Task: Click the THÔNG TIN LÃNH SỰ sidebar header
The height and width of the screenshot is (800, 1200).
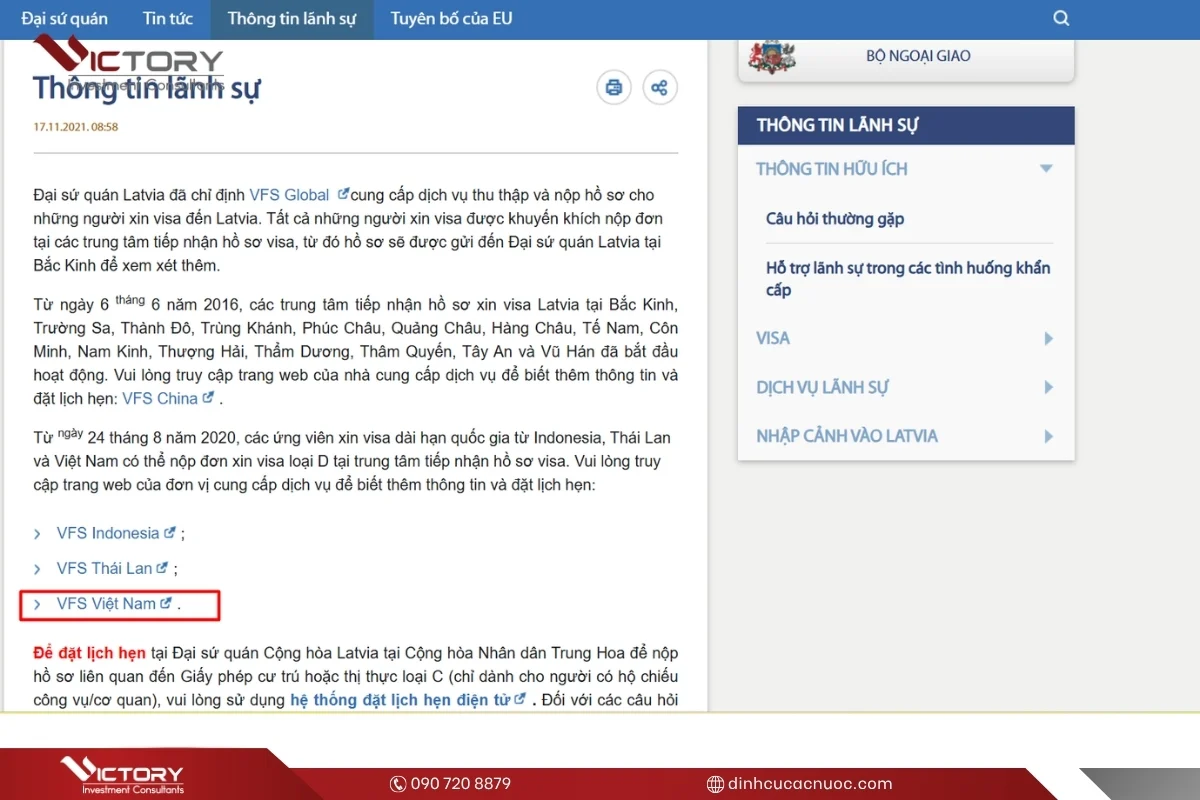Action: coord(906,126)
